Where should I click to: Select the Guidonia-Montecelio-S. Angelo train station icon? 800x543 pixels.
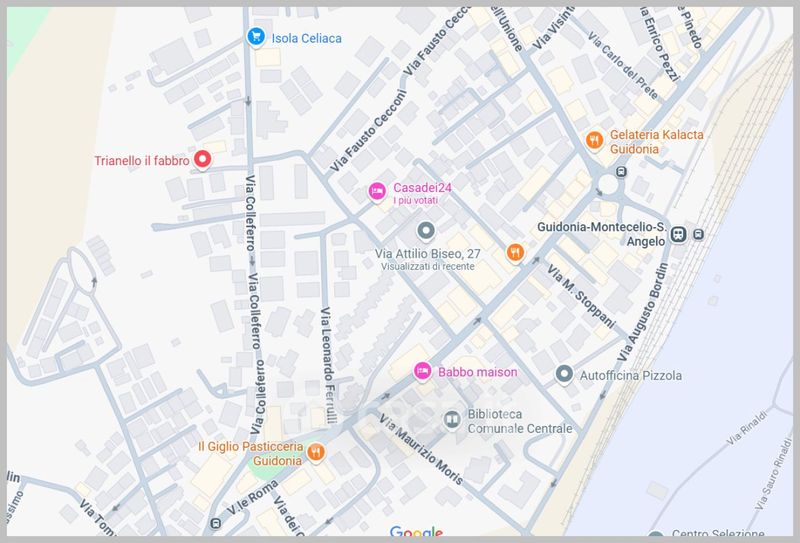678,234
